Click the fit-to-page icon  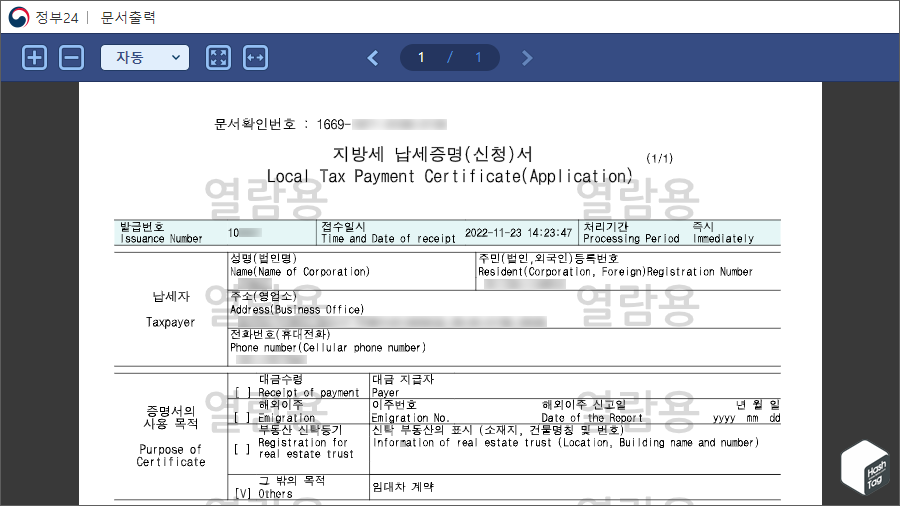pos(219,57)
